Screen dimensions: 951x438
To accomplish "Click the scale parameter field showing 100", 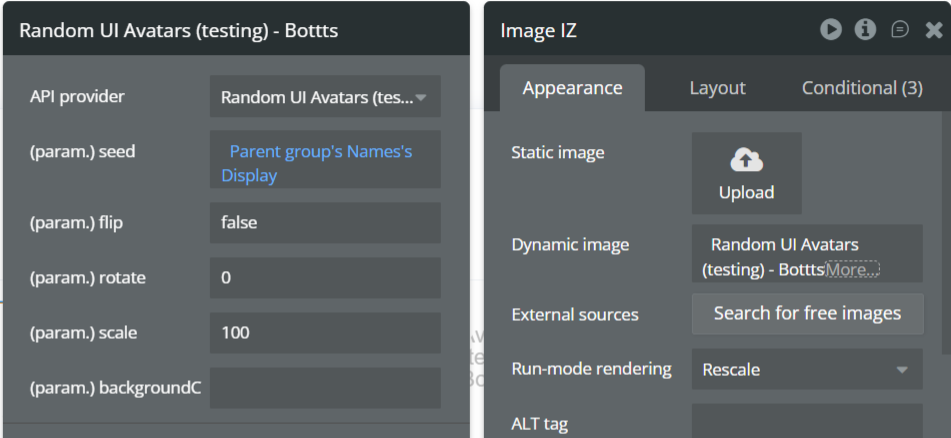I will (325, 333).
